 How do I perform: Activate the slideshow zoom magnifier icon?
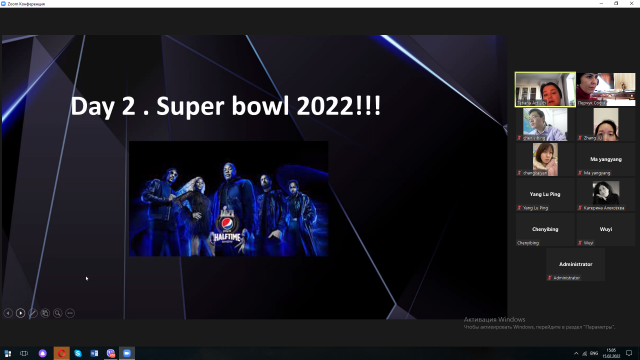[x=58, y=313]
